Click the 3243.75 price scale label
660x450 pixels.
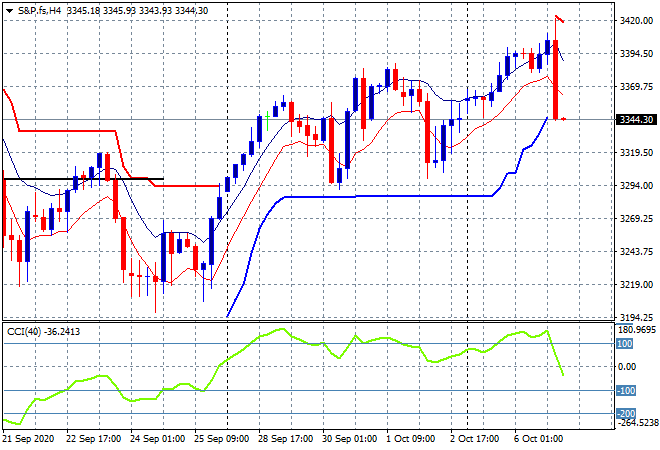point(636,252)
